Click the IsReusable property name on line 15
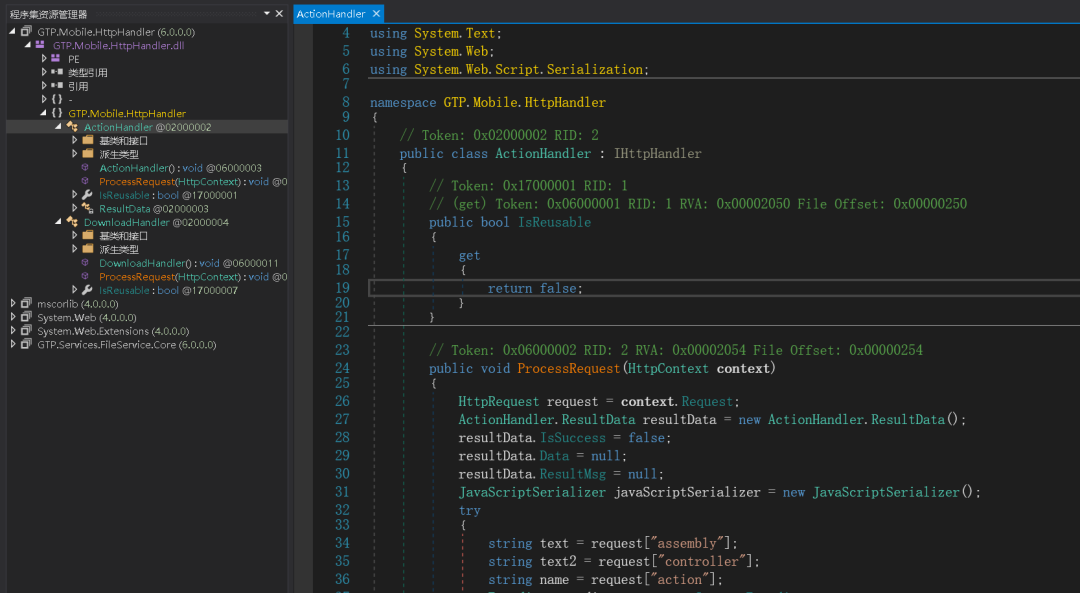Image resolution: width=1080 pixels, height=593 pixels. 554,222
